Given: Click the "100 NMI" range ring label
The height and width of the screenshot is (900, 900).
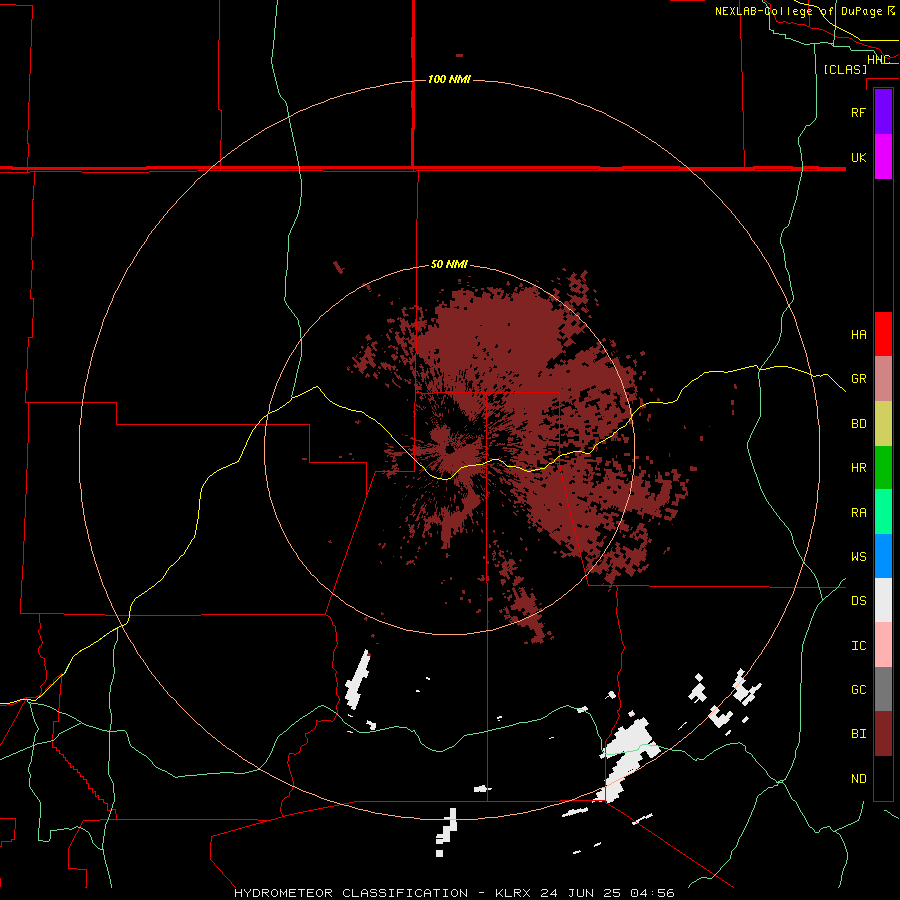Looking at the screenshot, I should pyautogui.click(x=449, y=79).
